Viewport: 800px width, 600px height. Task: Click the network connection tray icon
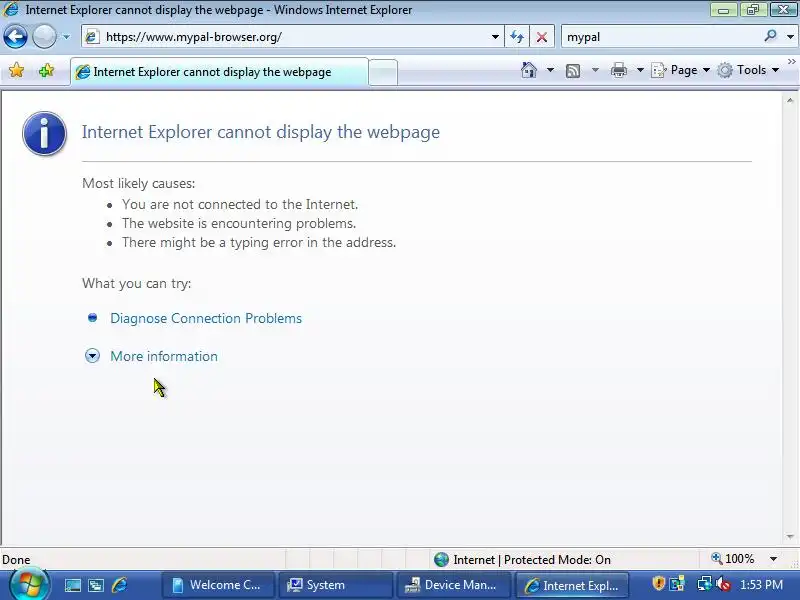pyautogui.click(x=705, y=583)
